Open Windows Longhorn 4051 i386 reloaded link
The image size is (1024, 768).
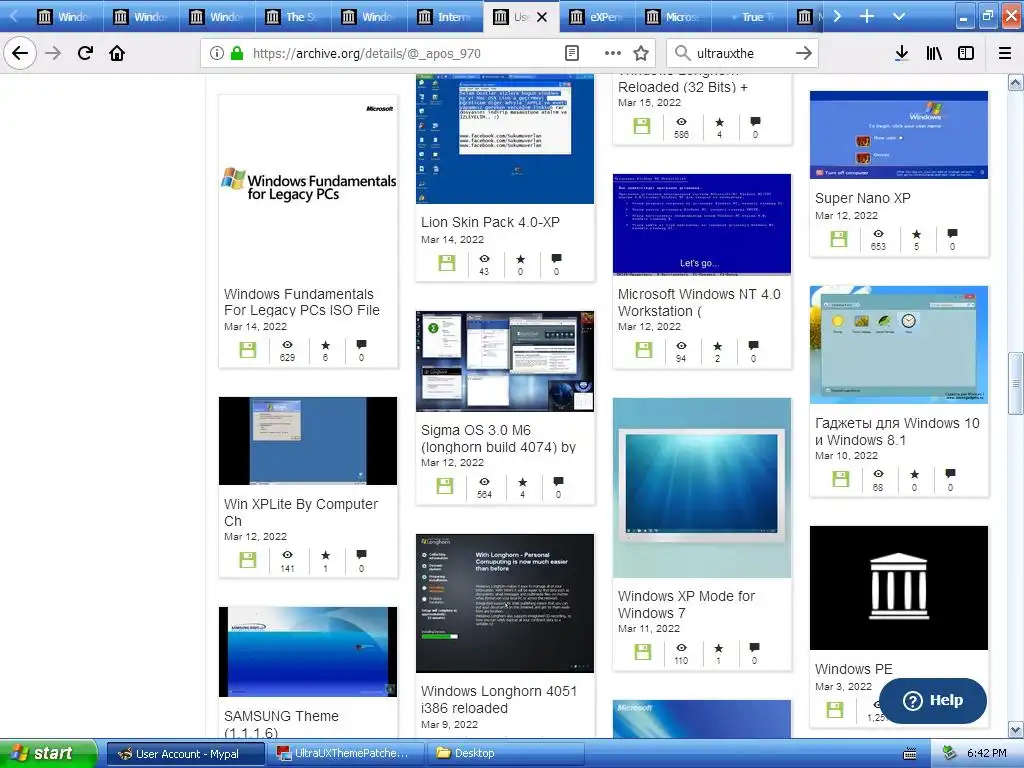(499, 699)
